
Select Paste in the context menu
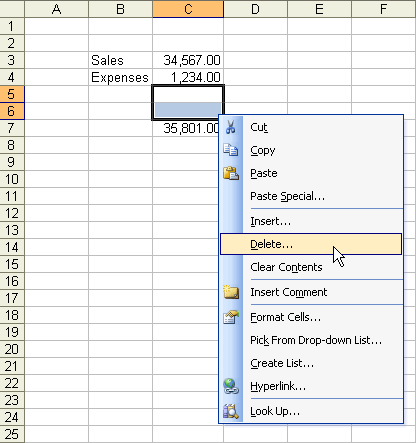tap(311, 173)
